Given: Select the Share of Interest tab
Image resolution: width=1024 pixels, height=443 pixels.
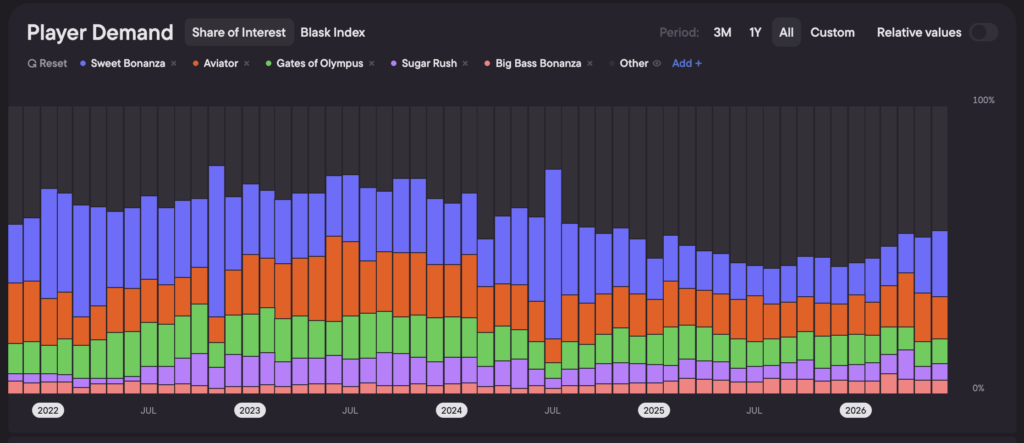Looking at the screenshot, I should (239, 32).
